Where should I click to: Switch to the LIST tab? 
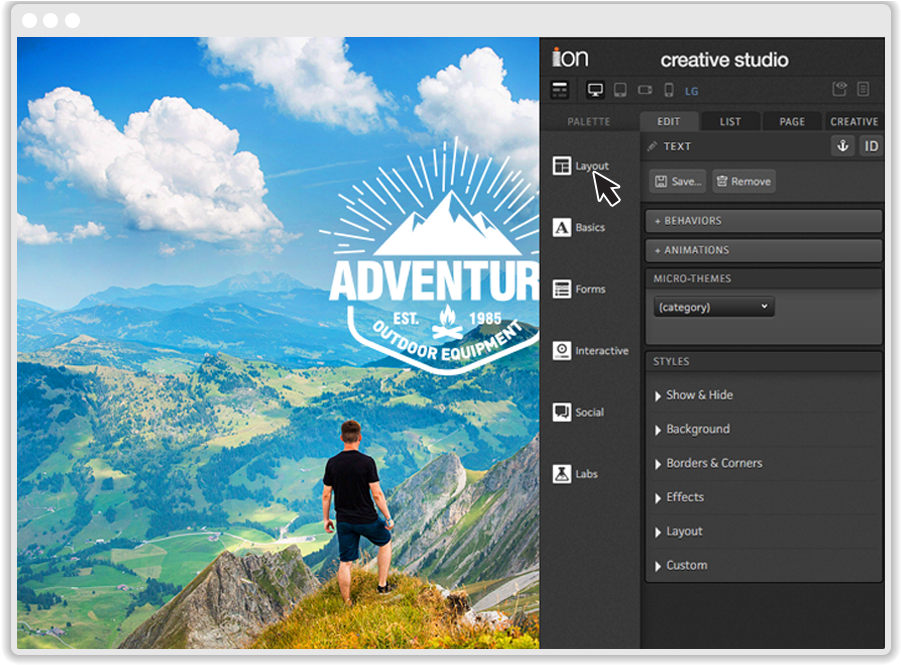coord(730,121)
